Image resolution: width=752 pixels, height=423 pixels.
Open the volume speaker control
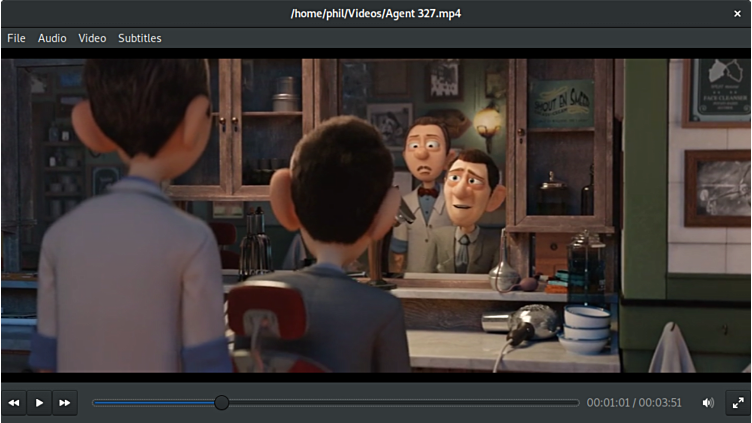tap(708, 403)
